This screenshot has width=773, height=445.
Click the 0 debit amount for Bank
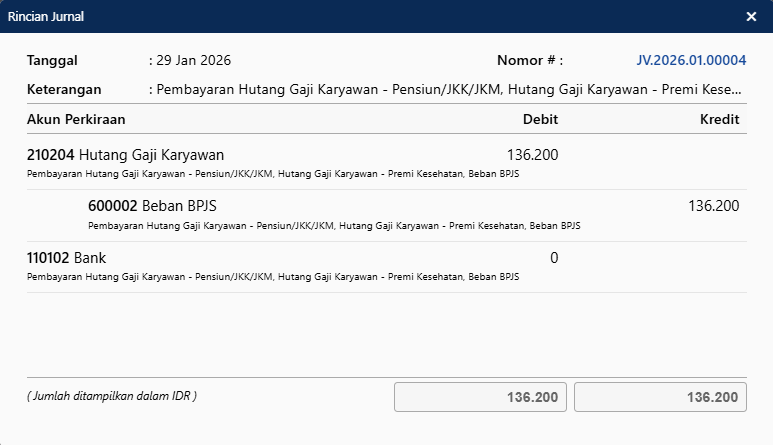tap(553, 258)
